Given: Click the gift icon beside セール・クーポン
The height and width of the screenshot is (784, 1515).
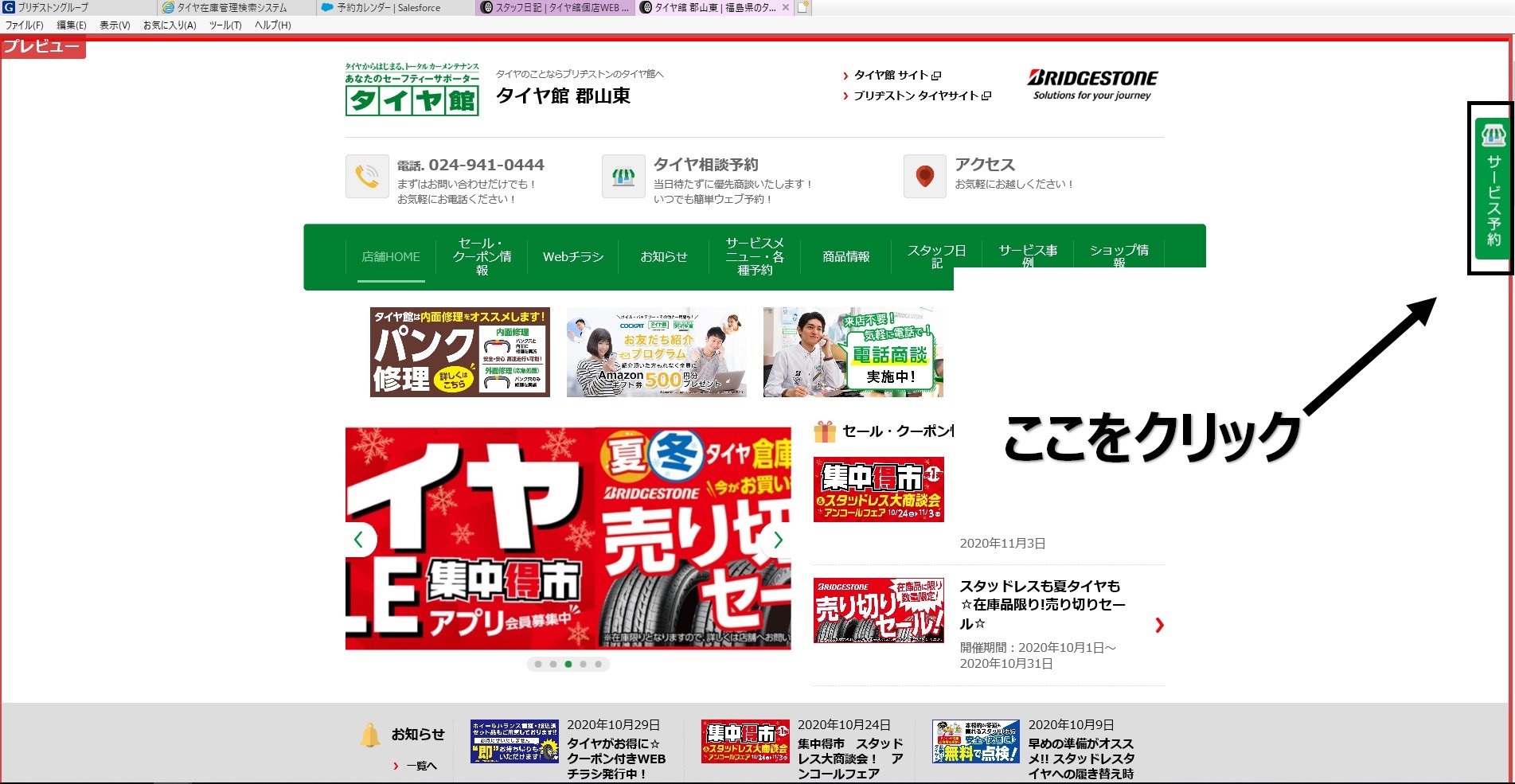Looking at the screenshot, I should pyautogui.click(x=825, y=431).
